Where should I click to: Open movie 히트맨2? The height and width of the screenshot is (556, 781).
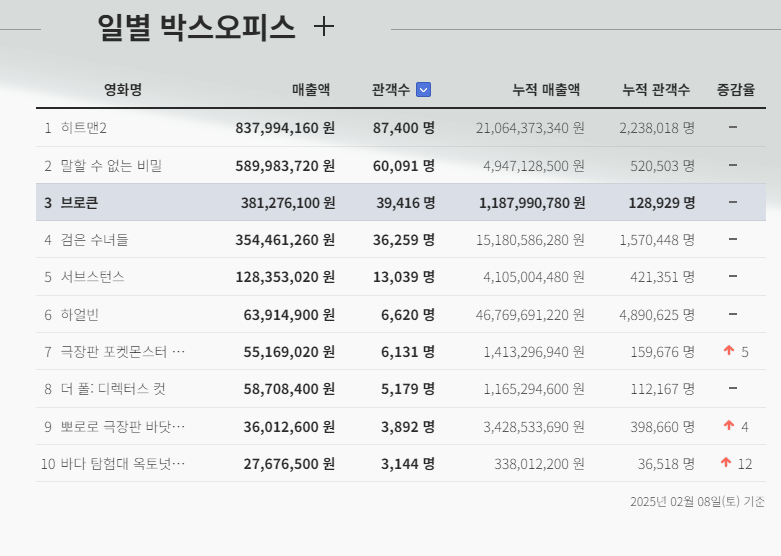84,128
